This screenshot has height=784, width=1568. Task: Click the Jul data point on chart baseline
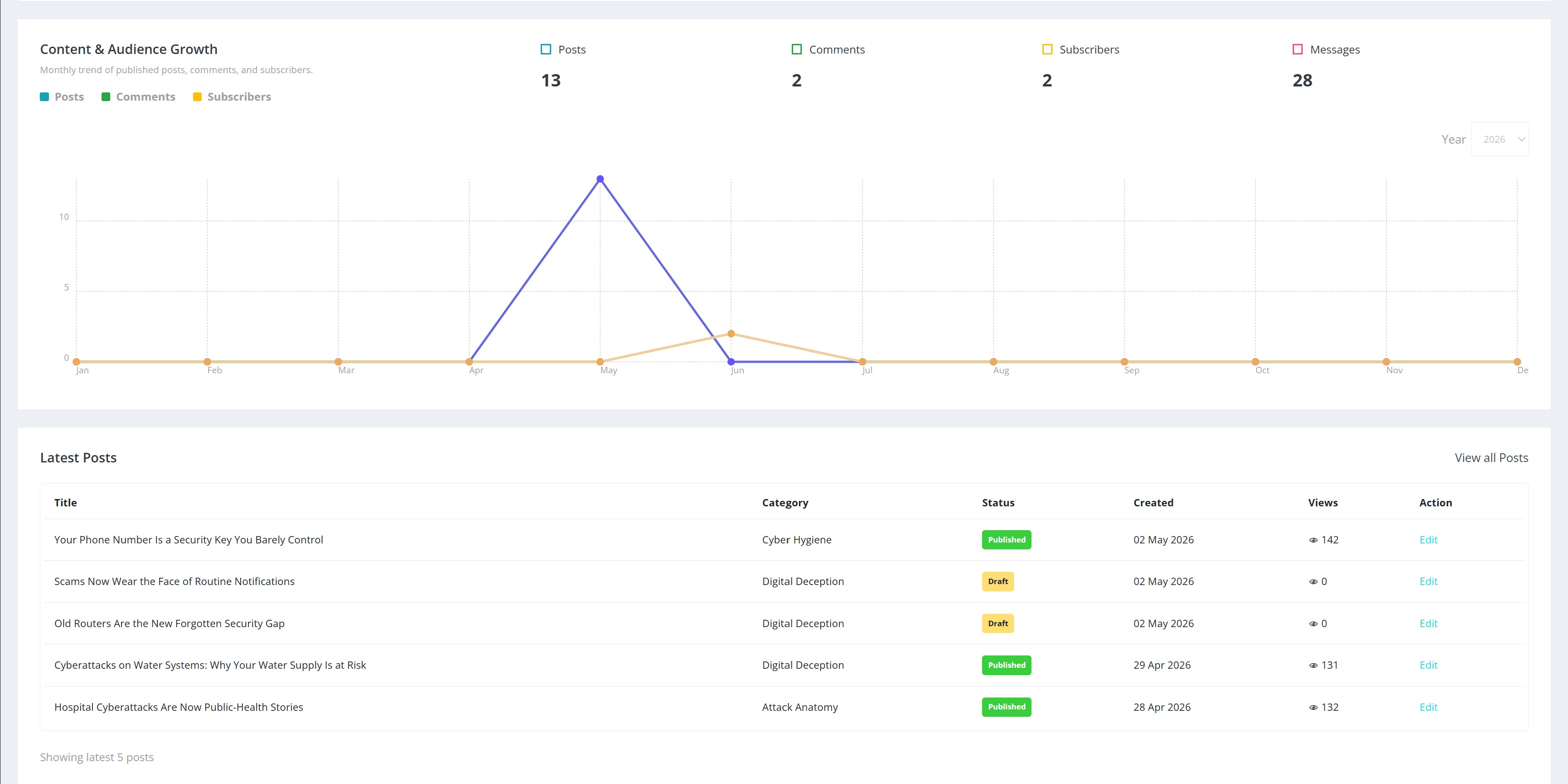click(862, 361)
